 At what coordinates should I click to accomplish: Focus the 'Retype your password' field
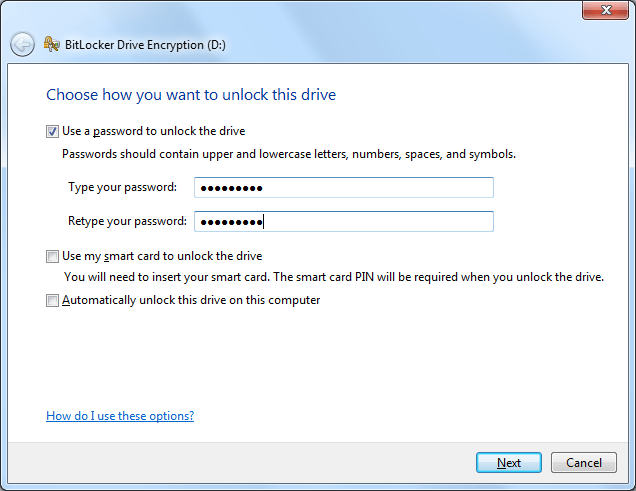(344, 222)
